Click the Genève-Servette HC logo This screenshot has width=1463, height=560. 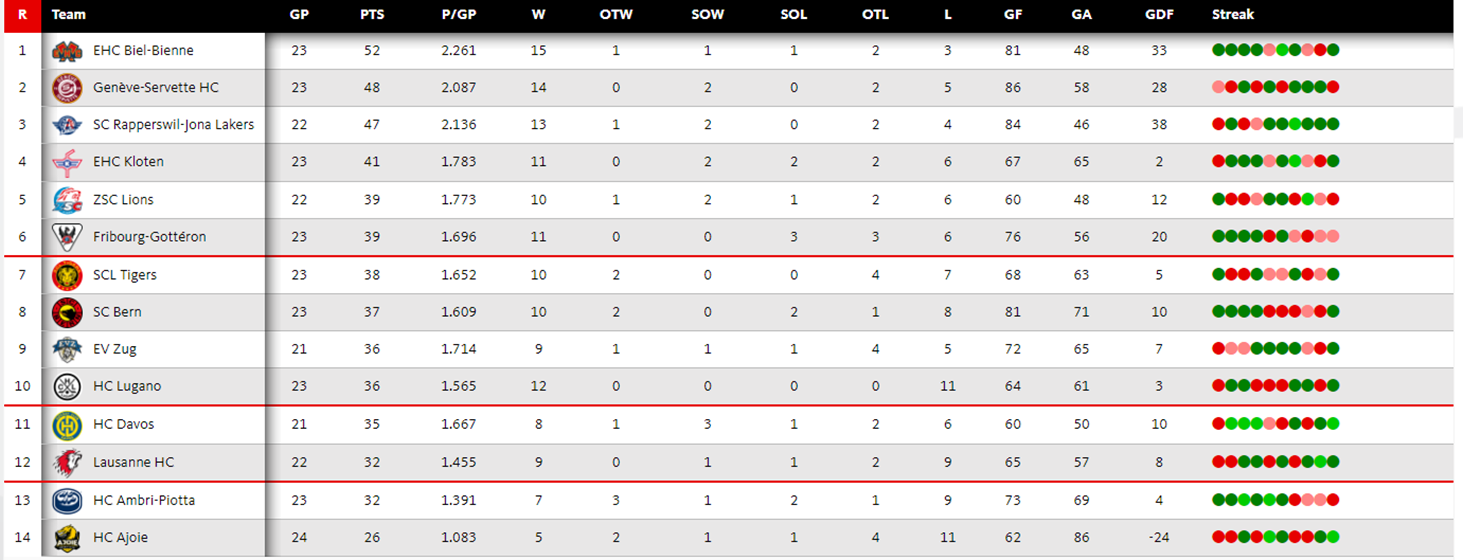pyautogui.click(x=67, y=88)
